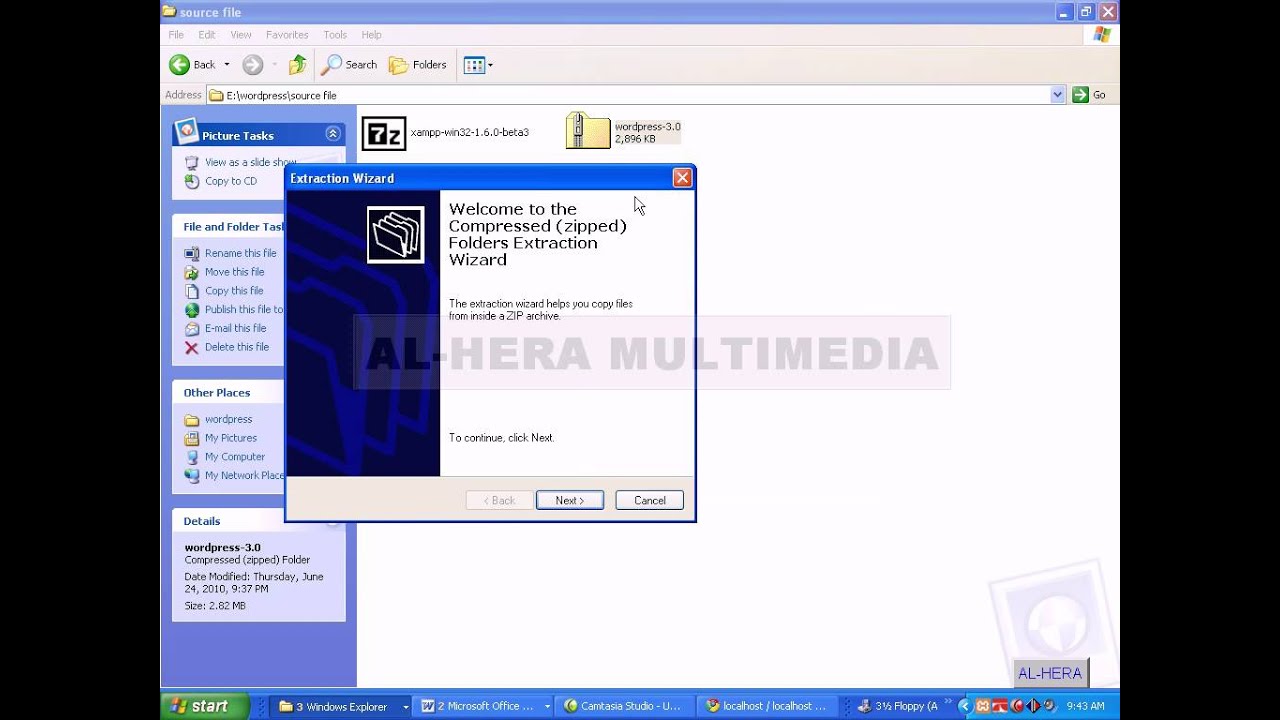This screenshot has width=1280, height=720.
Task: Click the publish globe icon in sidebar
Action: [x=192, y=310]
